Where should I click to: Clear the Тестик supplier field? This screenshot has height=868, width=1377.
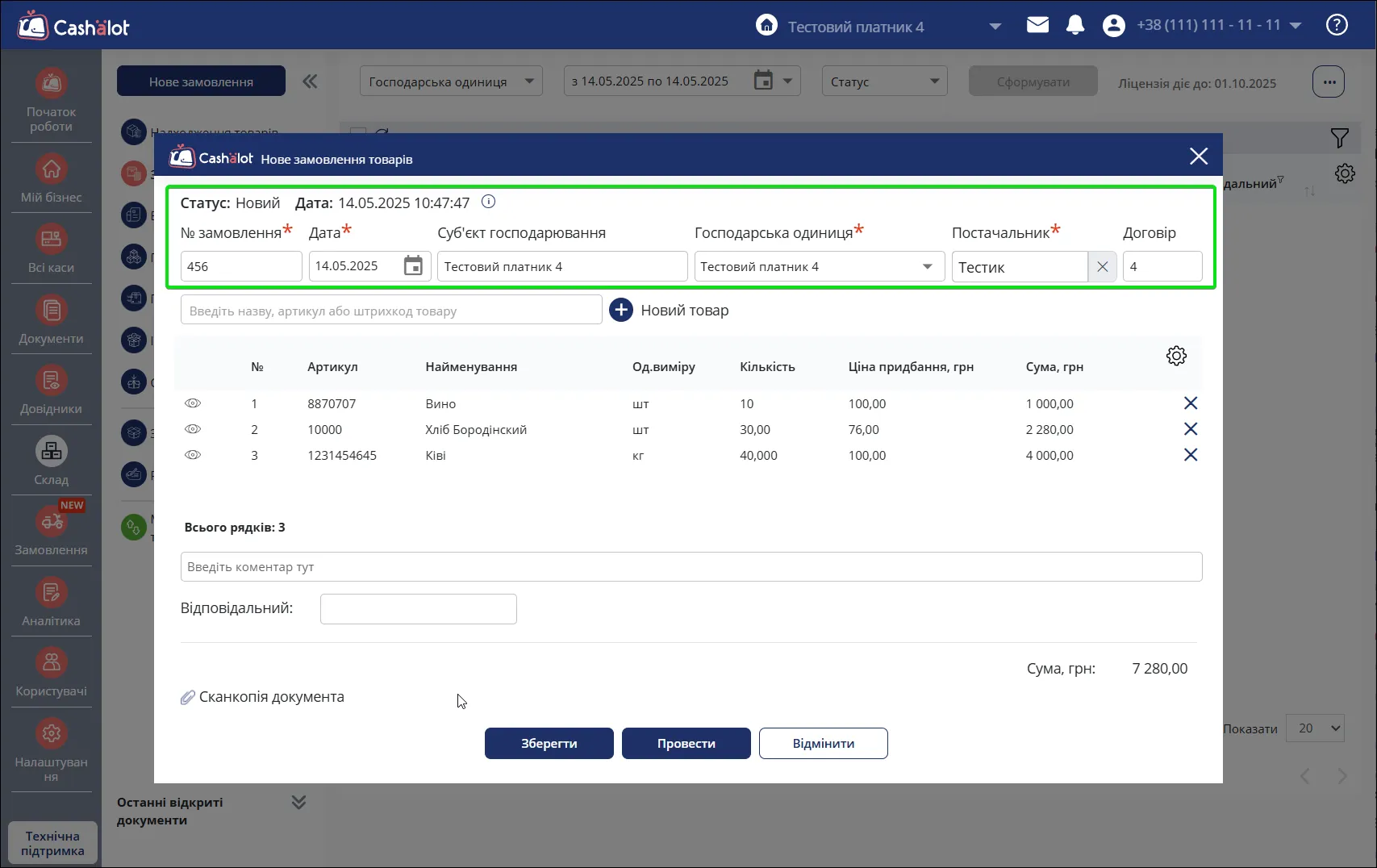coord(1102,267)
